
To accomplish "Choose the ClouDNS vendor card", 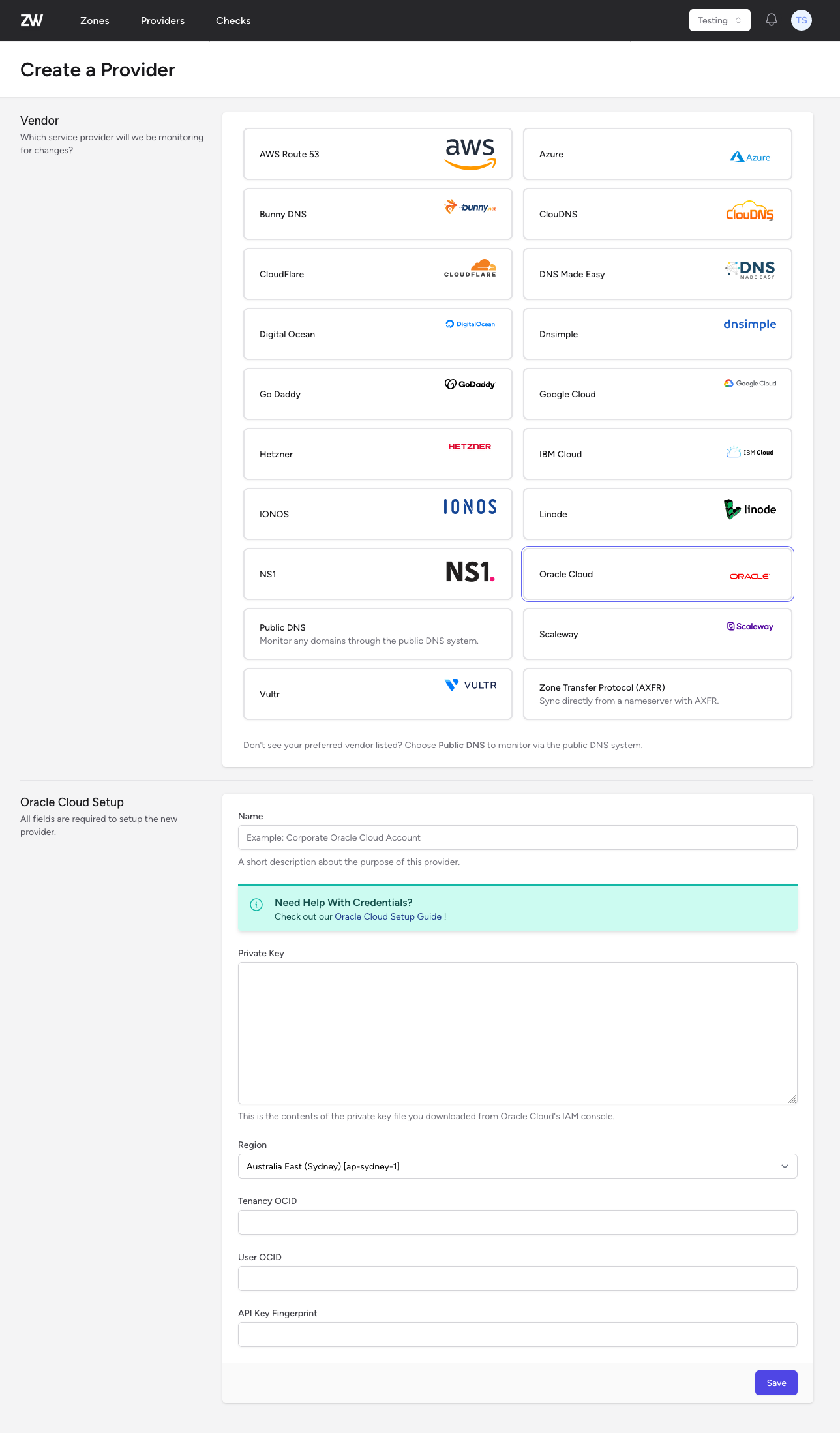I will pyautogui.click(x=657, y=214).
